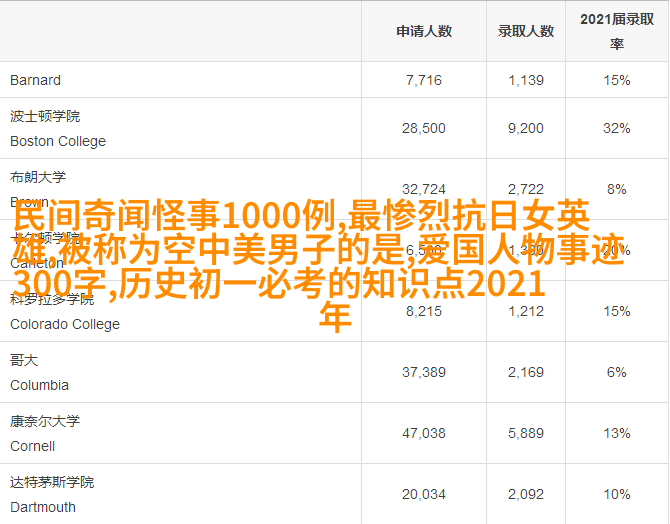Image resolution: width=670 pixels, height=524 pixels.
Task: Click the 15% rate in Colorado College row
Action: pos(617,311)
